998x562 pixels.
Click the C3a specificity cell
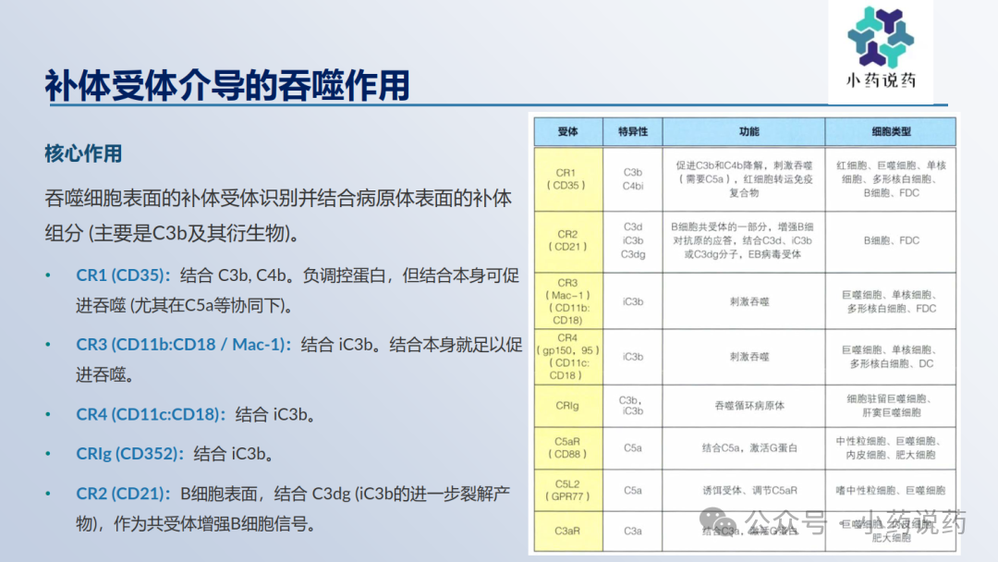(633, 531)
